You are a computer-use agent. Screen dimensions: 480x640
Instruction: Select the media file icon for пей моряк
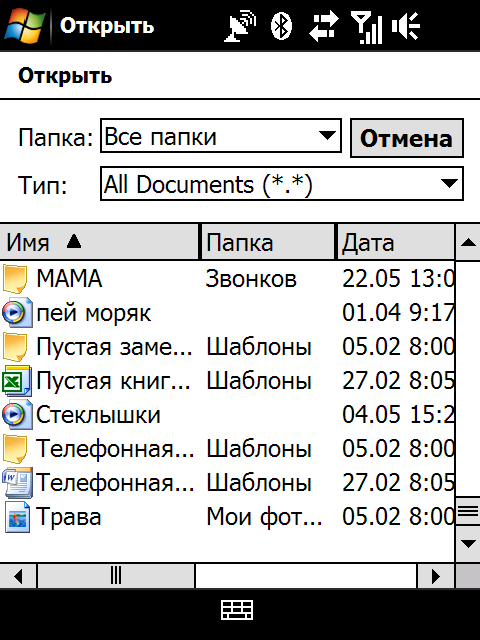coord(17,313)
